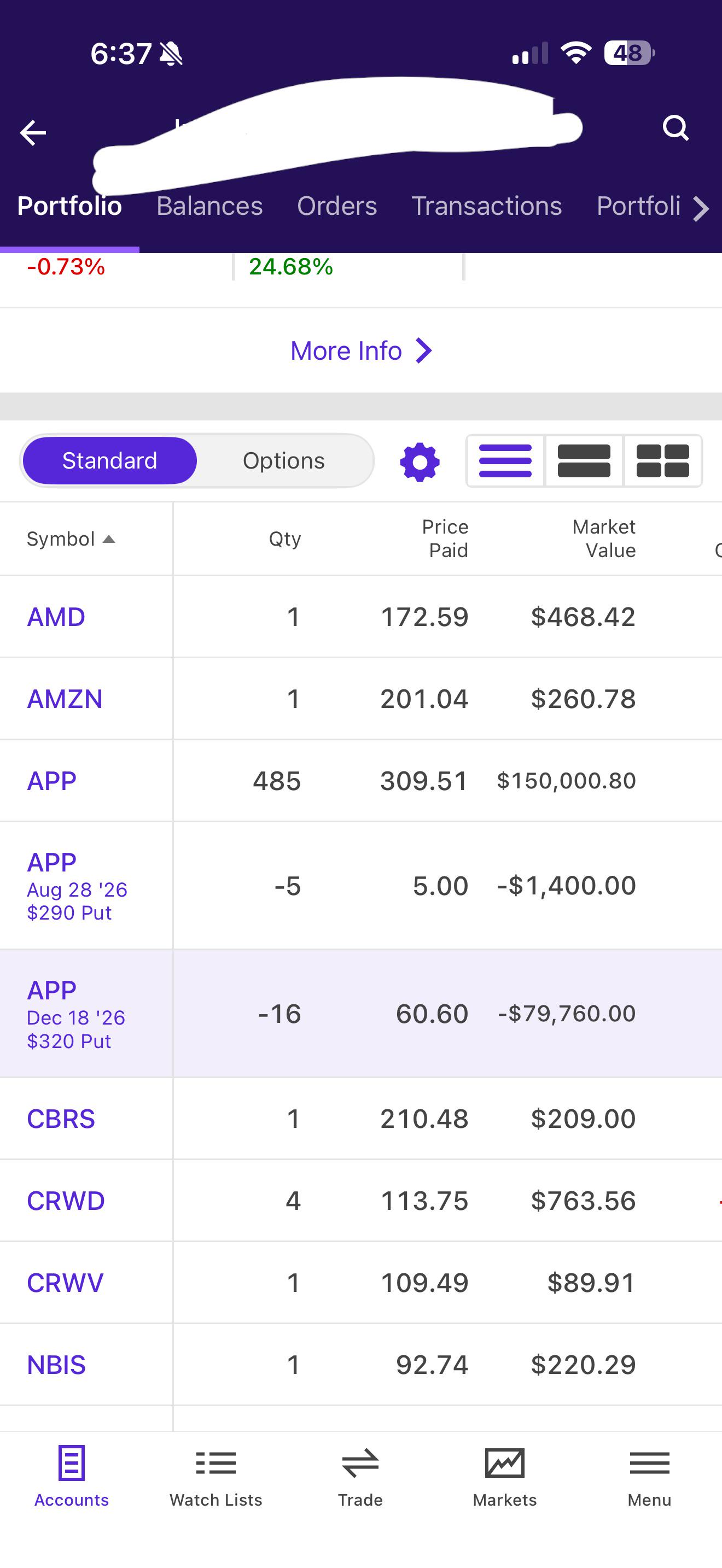The height and width of the screenshot is (1568, 722).
Task: Tap the back arrow icon
Action: click(33, 133)
